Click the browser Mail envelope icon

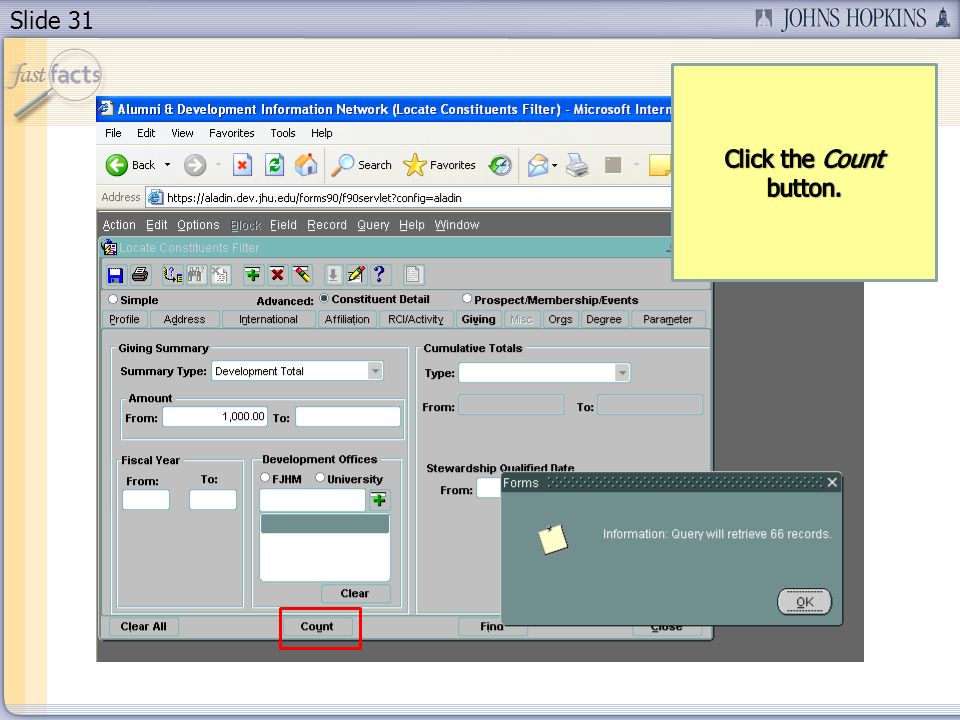537,165
